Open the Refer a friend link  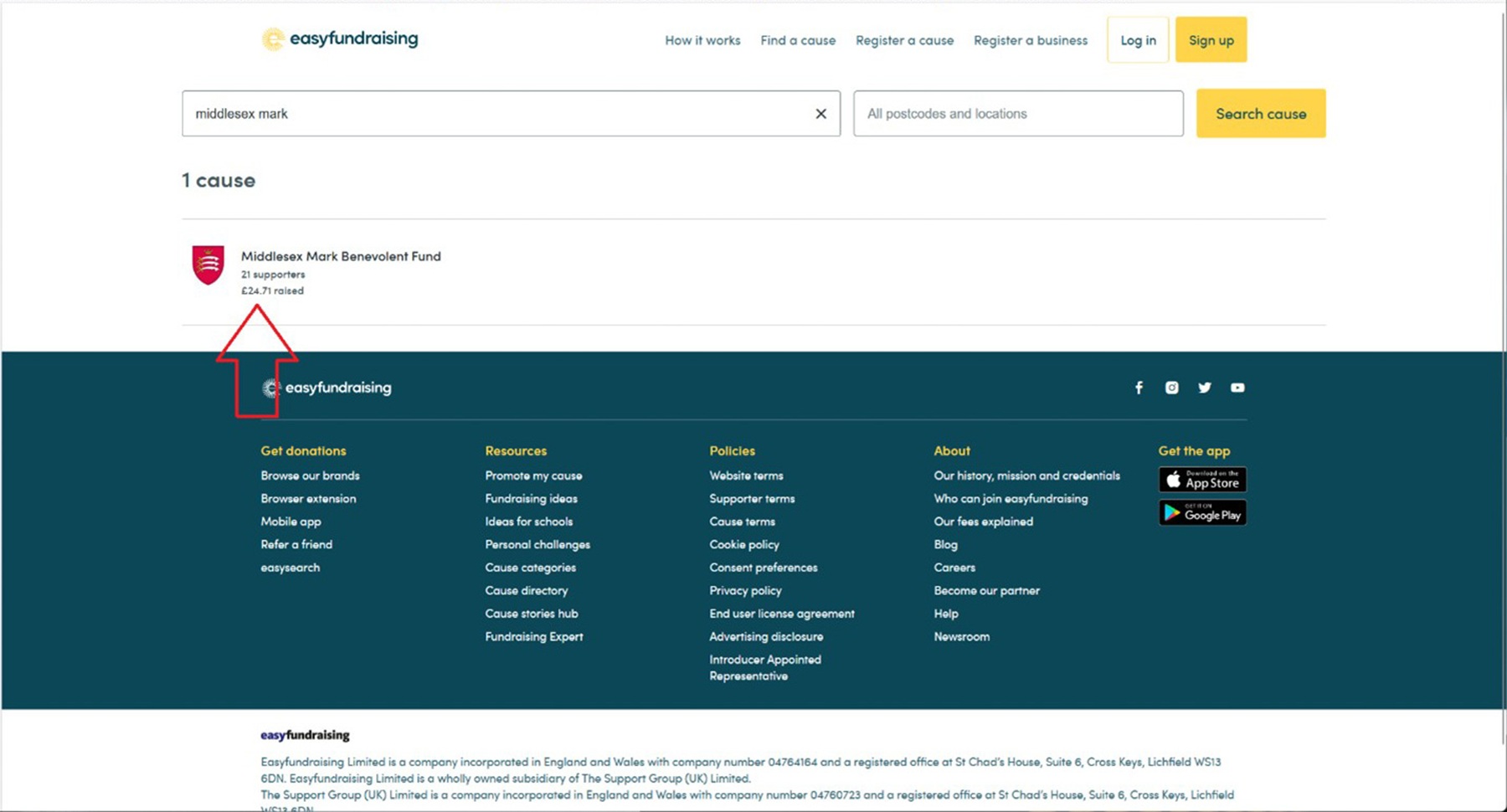[x=296, y=544]
